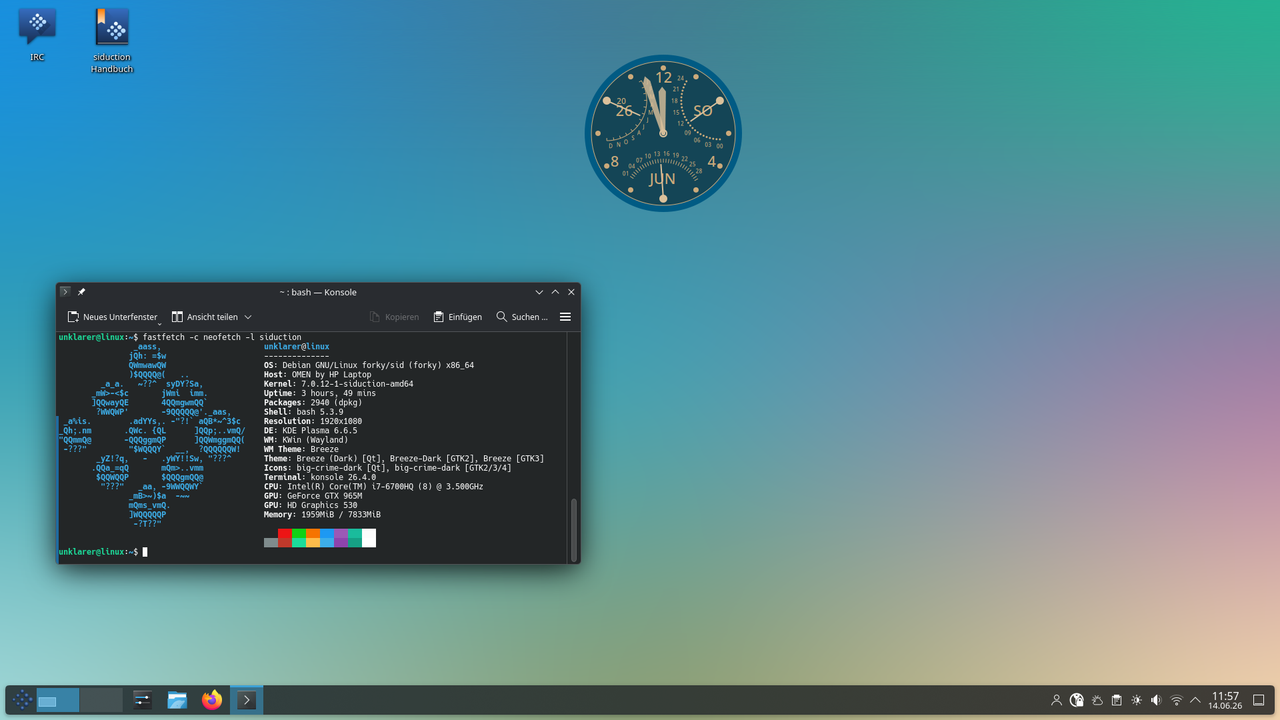The height and width of the screenshot is (720, 1280).
Task: Click the 'Kernel: 7.0.12-1-siduction-amd64' line
Action: [x=338, y=384]
